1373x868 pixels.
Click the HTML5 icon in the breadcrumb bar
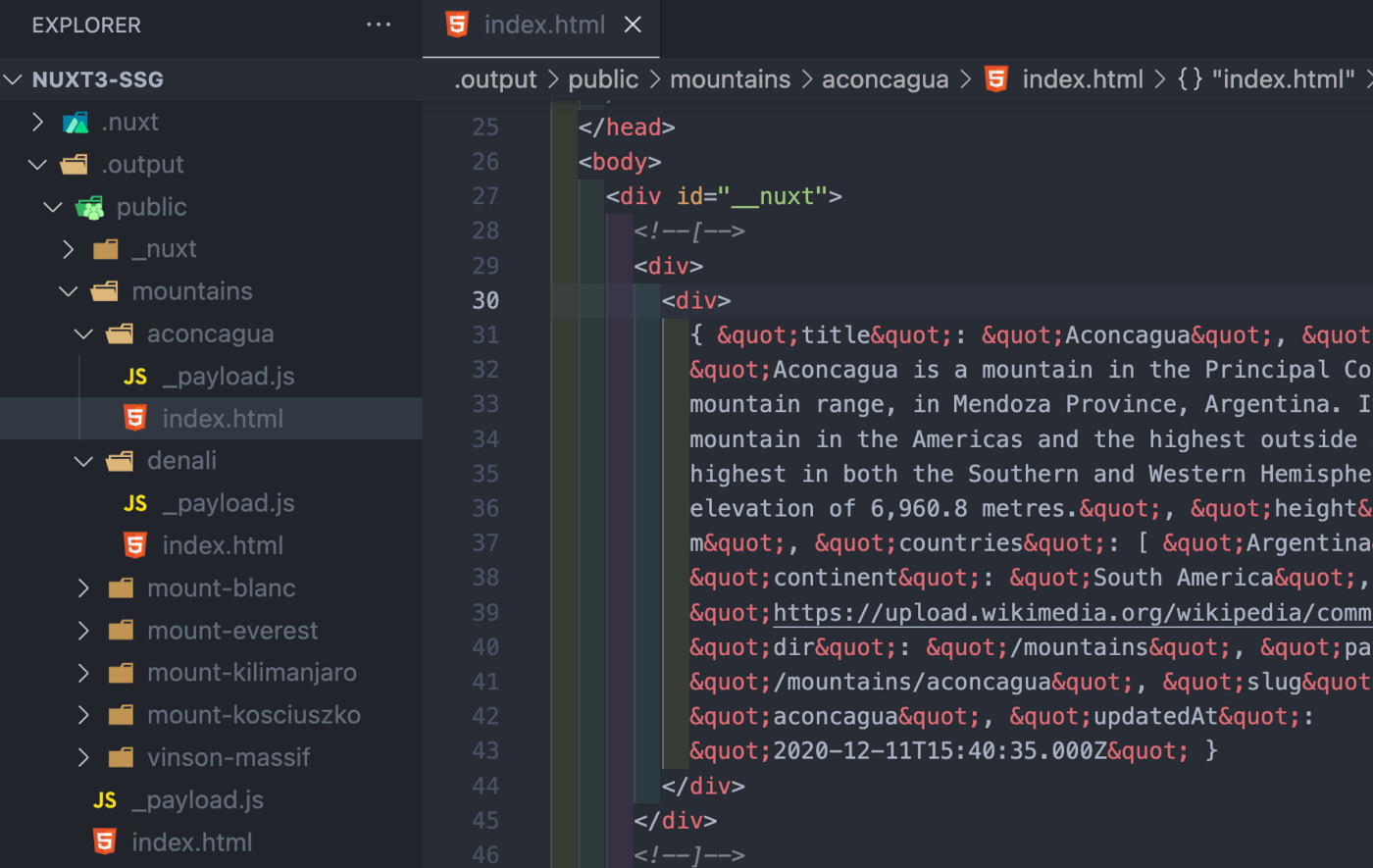(994, 78)
